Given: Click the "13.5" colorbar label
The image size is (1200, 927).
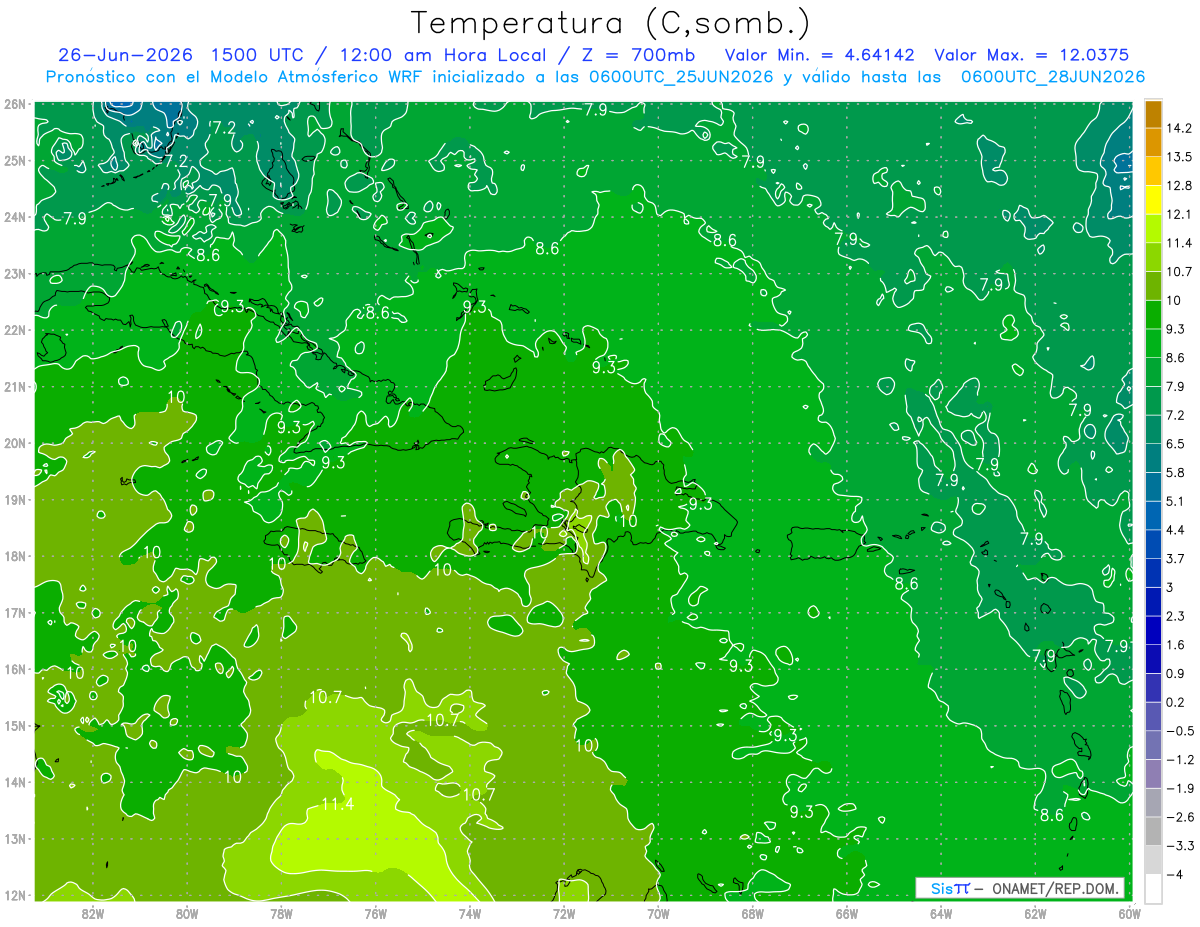Looking at the screenshot, I should [1179, 156].
